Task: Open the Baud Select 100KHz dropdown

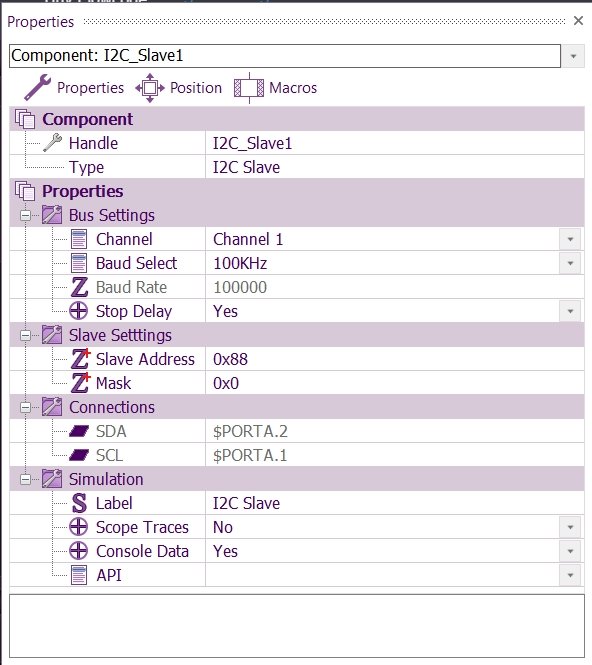Action: [x=570, y=263]
